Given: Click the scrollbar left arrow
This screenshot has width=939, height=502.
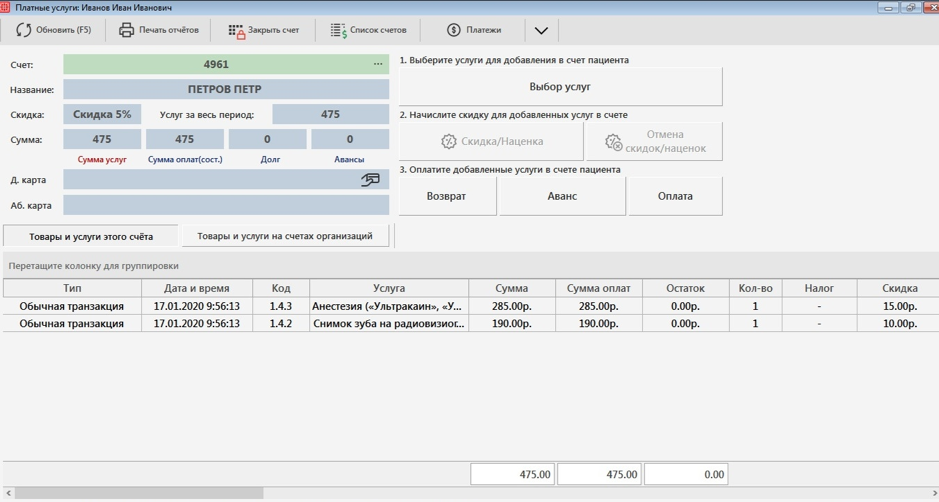Looking at the screenshot, I should coord(8,493).
